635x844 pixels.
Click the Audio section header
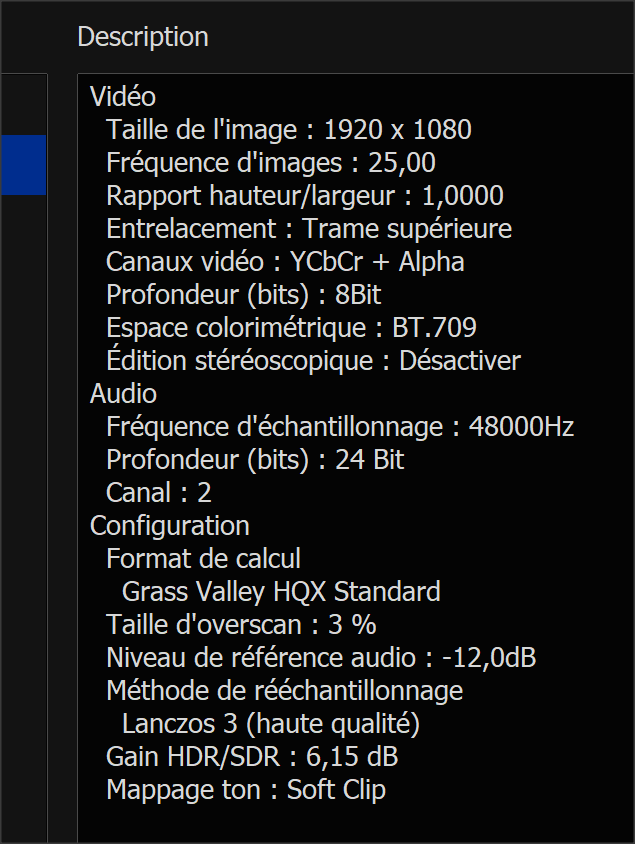click(123, 394)
